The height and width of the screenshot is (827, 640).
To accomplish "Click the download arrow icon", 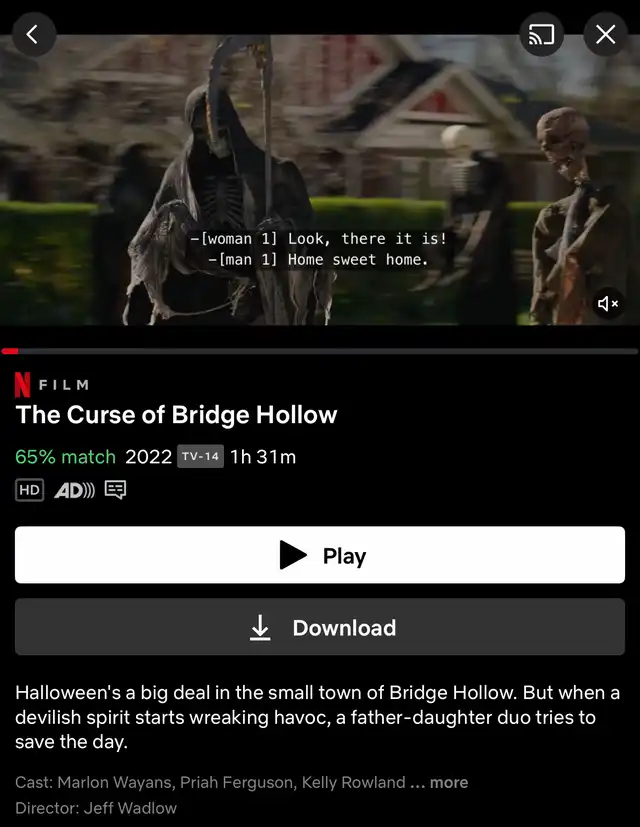I will (x=260, y=628).
